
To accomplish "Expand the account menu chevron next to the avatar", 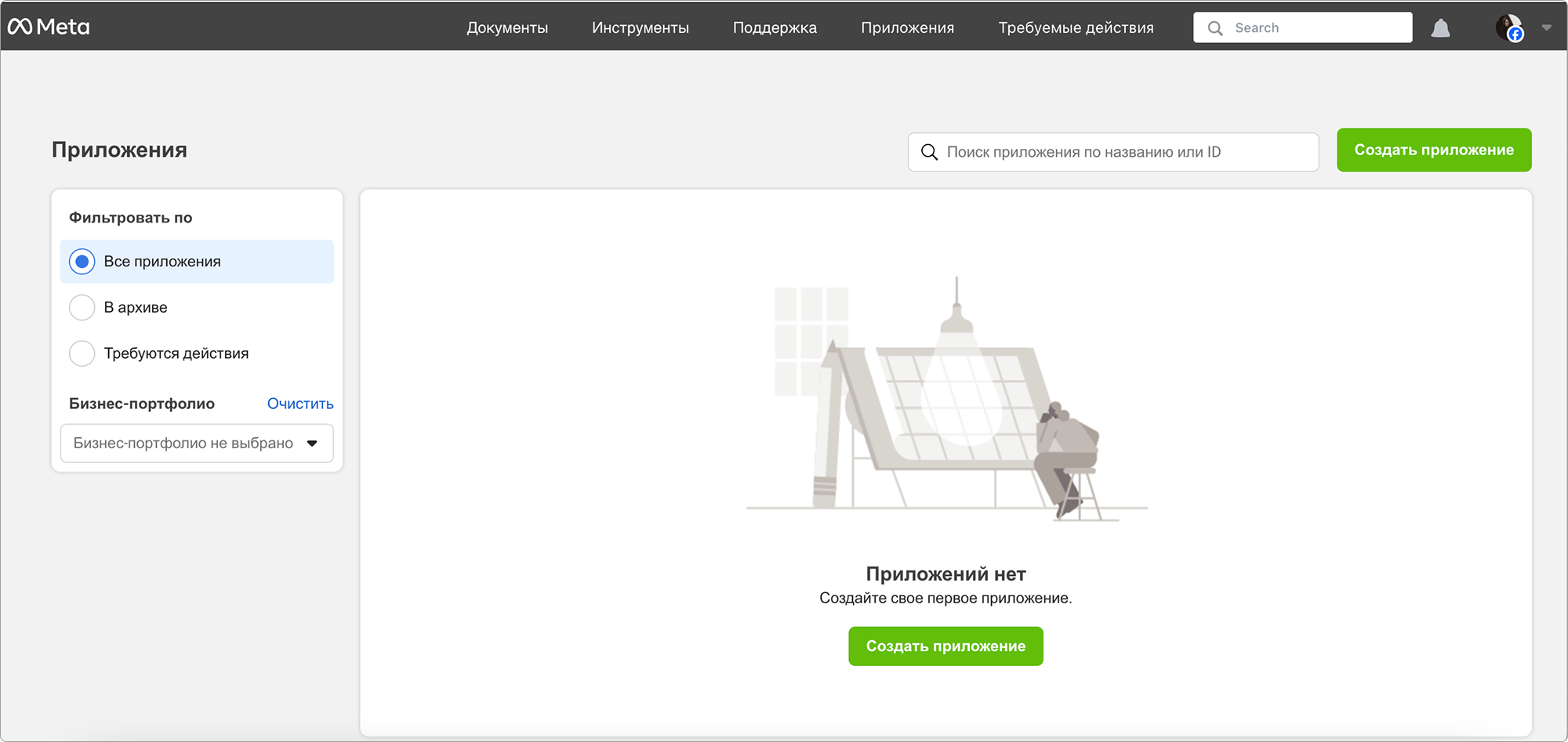I will 1545,27.
